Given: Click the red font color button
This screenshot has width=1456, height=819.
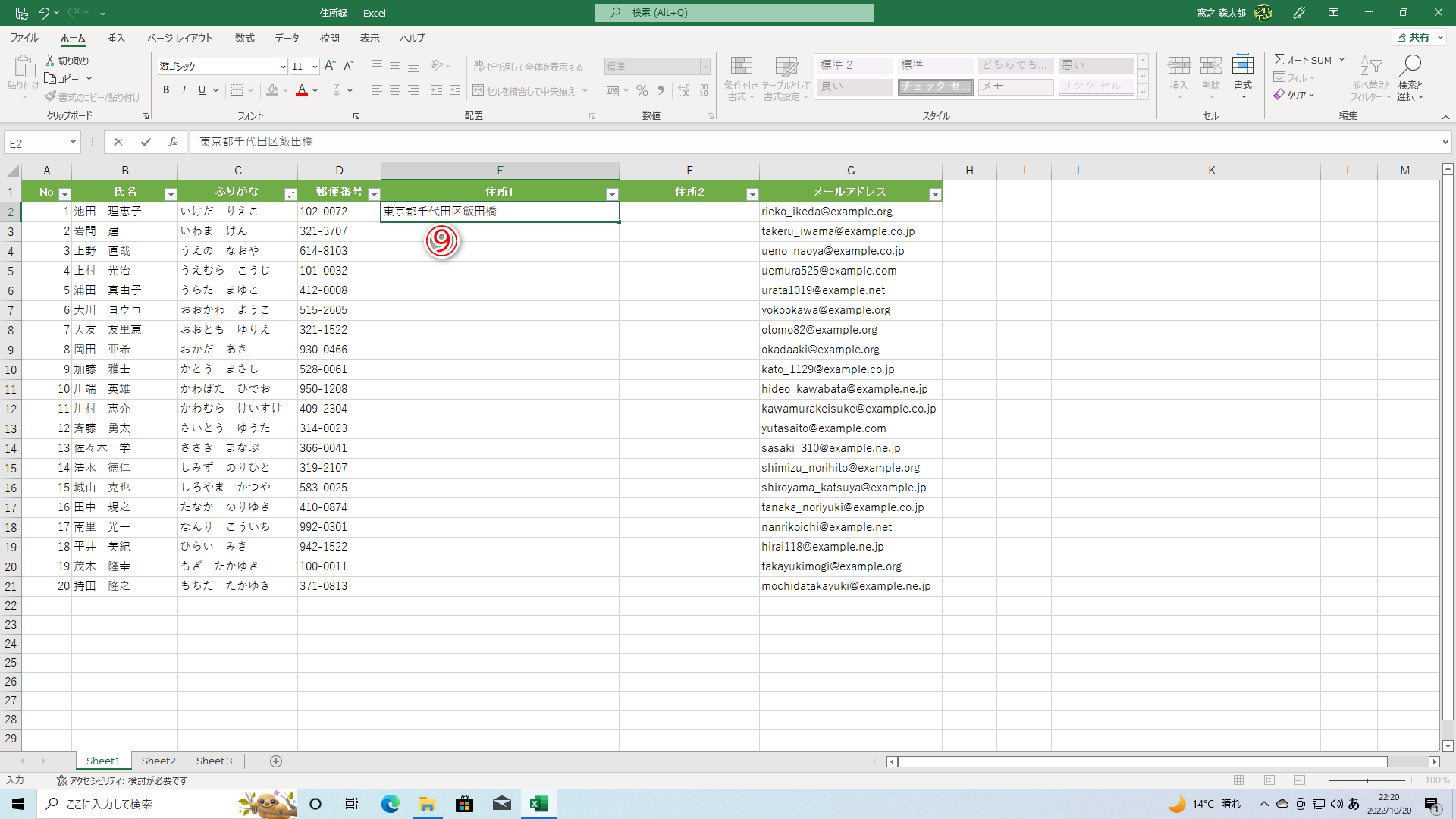Looking at the screenshot, I should pyautogui.click(x=302, y=90).
